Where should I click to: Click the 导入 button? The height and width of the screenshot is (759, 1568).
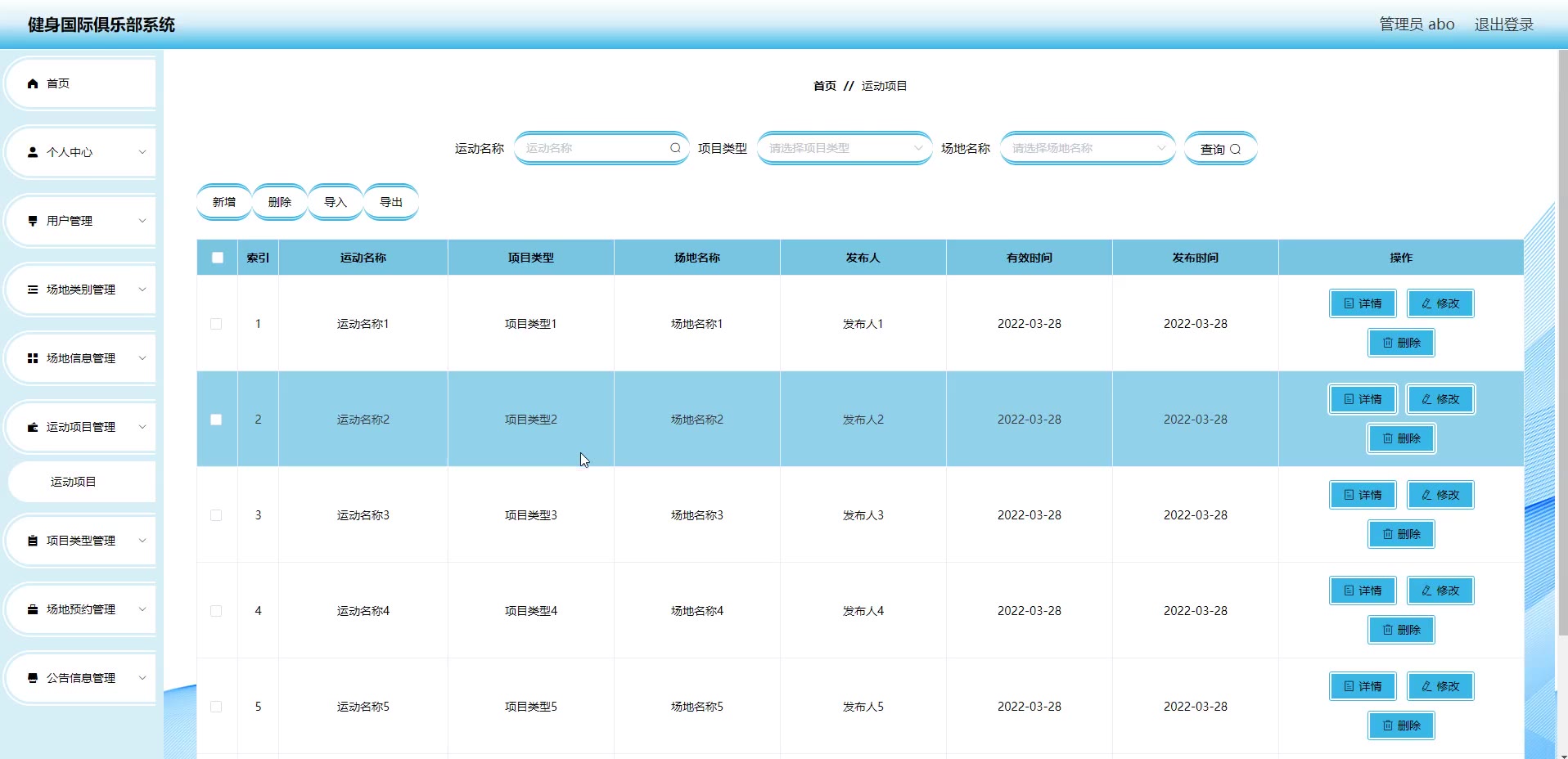pyautogui.click(x=336, y=202)
